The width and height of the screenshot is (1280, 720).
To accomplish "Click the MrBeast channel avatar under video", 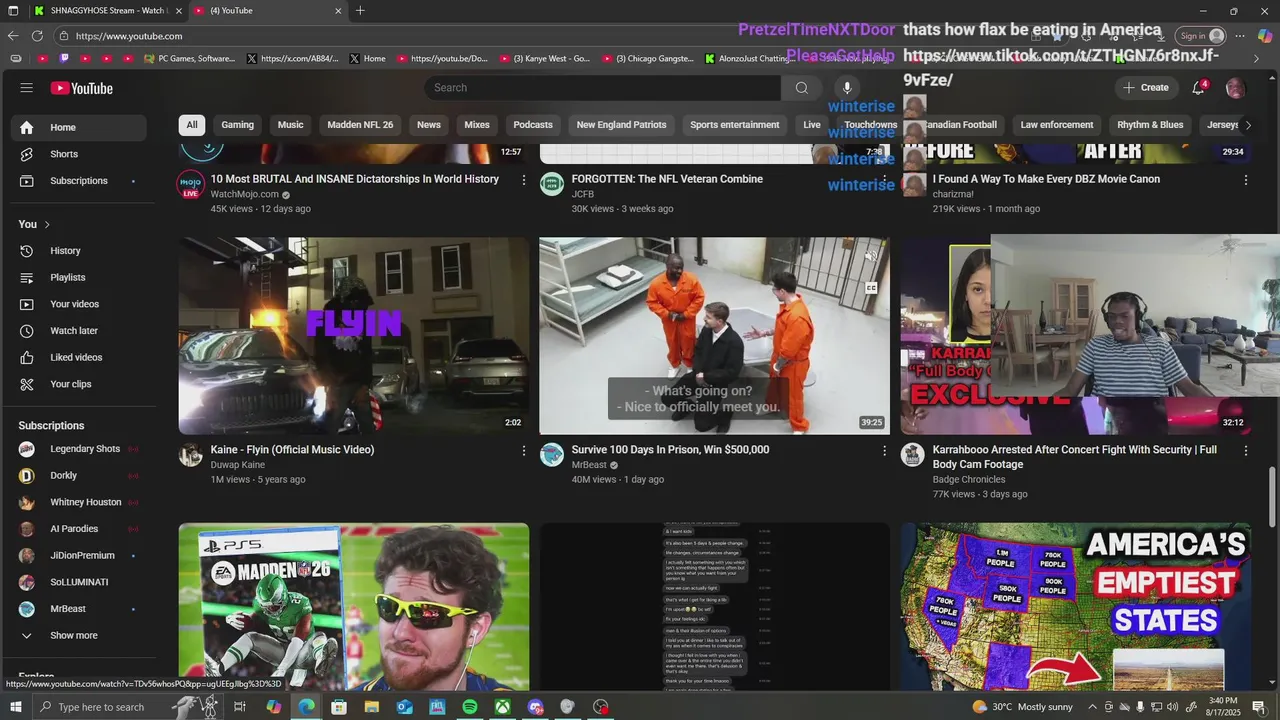I will (552, 455).
